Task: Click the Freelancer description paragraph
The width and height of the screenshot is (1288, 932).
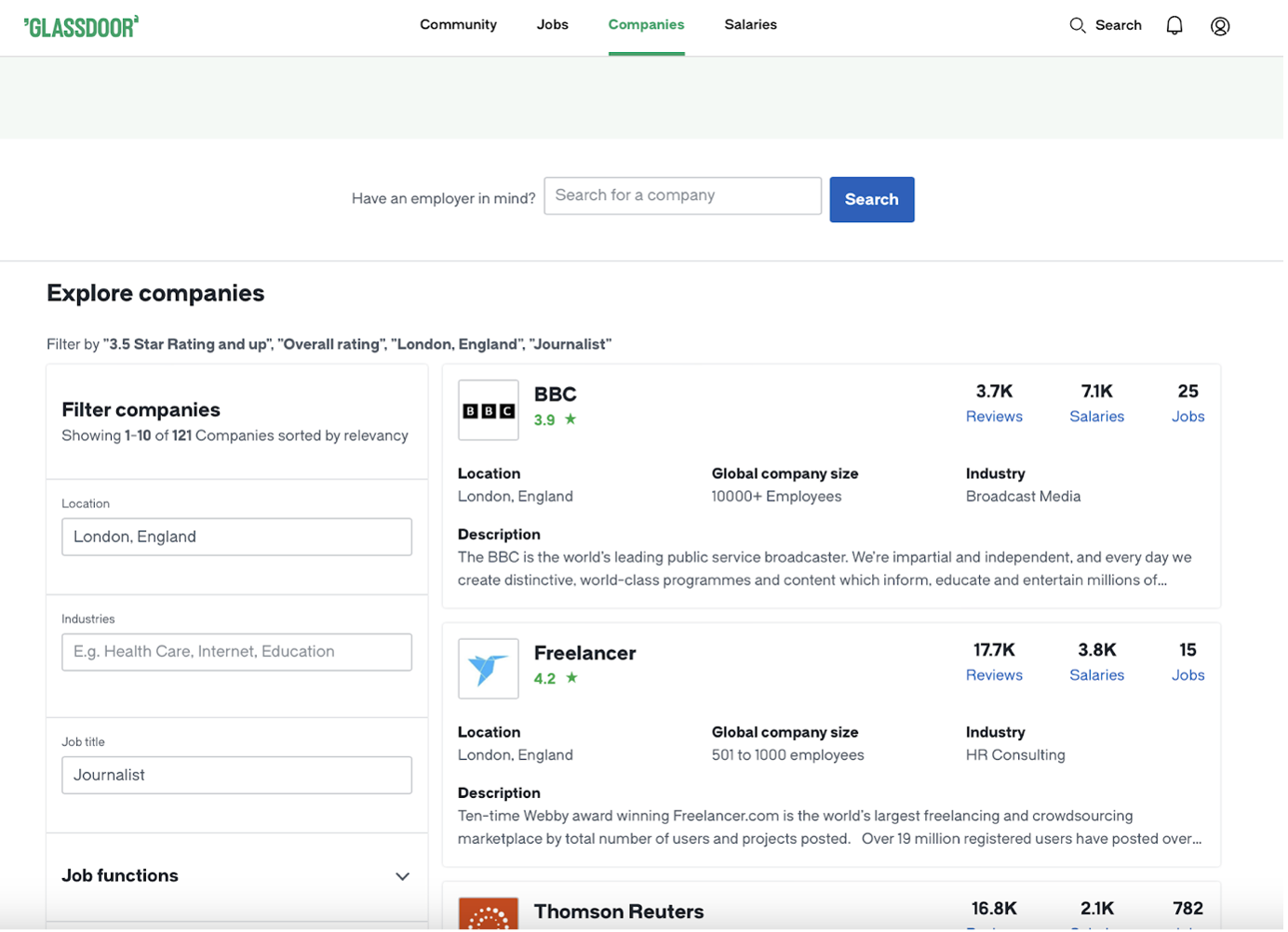Action: click(x=832, y=829)
